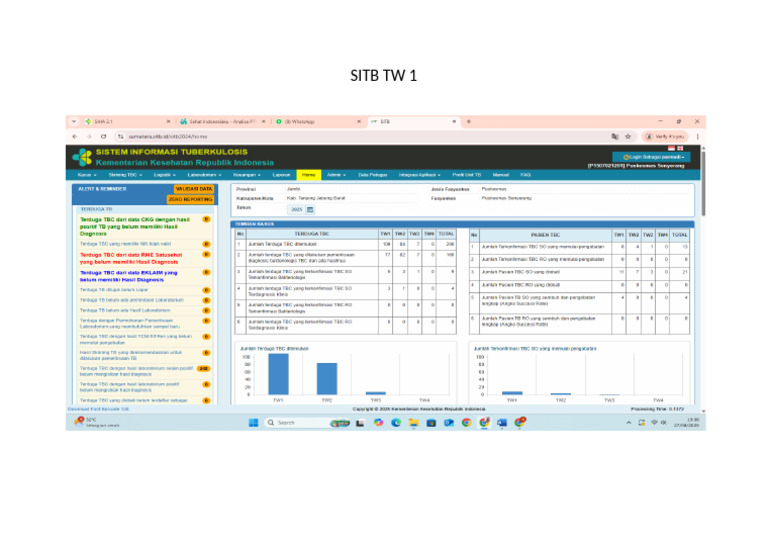Open Terduga TBC dari data EKLAIM alert link
This screenshot has width=768, height=543.
(129, 276)
